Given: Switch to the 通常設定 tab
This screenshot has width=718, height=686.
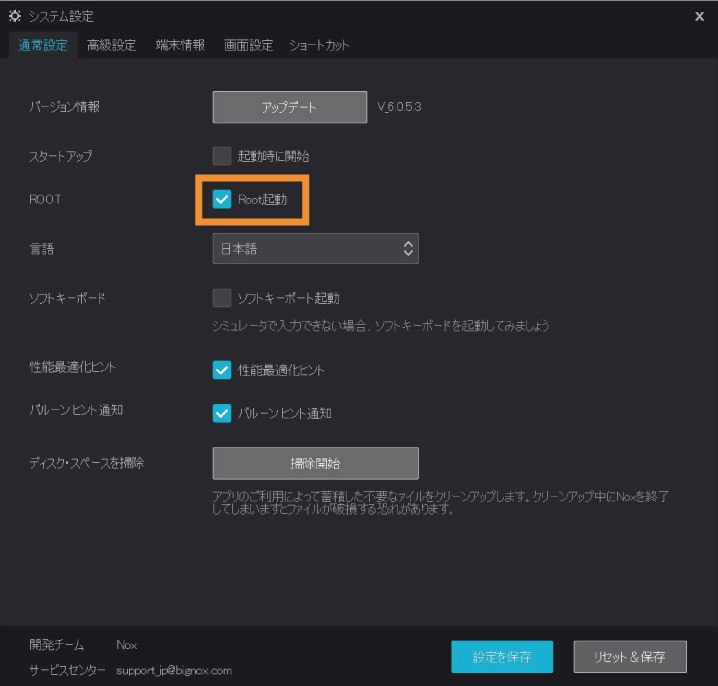Looking at the screenshot, I should pyautogui.click(x=43, y=45).
